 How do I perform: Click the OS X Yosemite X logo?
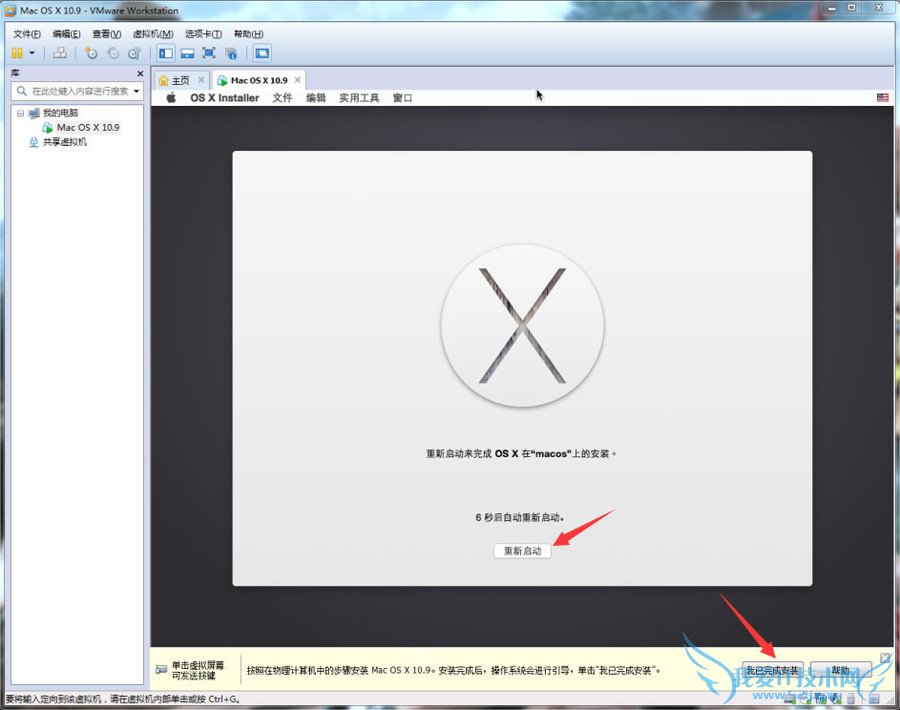pyautogui.click(x=522, y=325)
